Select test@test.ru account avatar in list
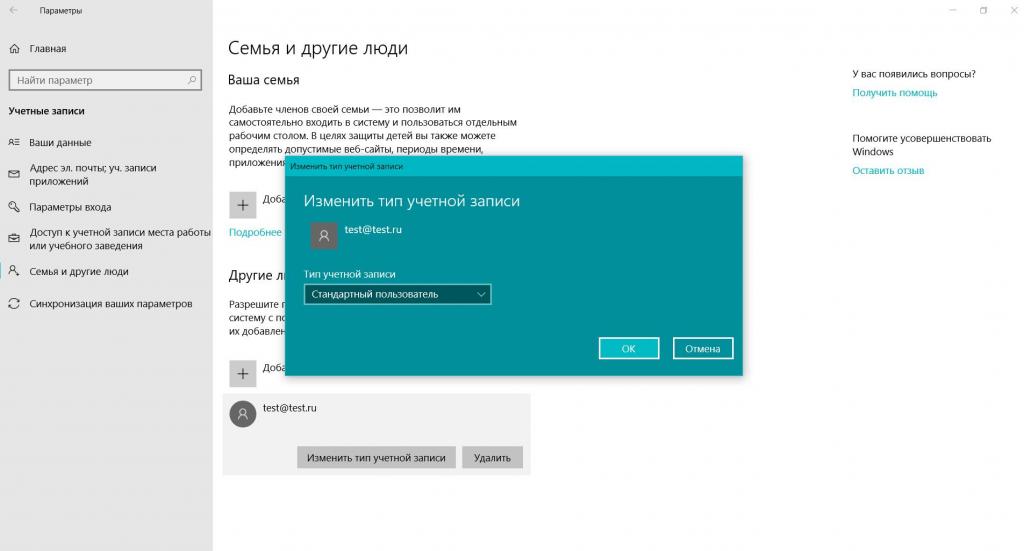This screenshot has height=551, width=1024. [243, 414]
